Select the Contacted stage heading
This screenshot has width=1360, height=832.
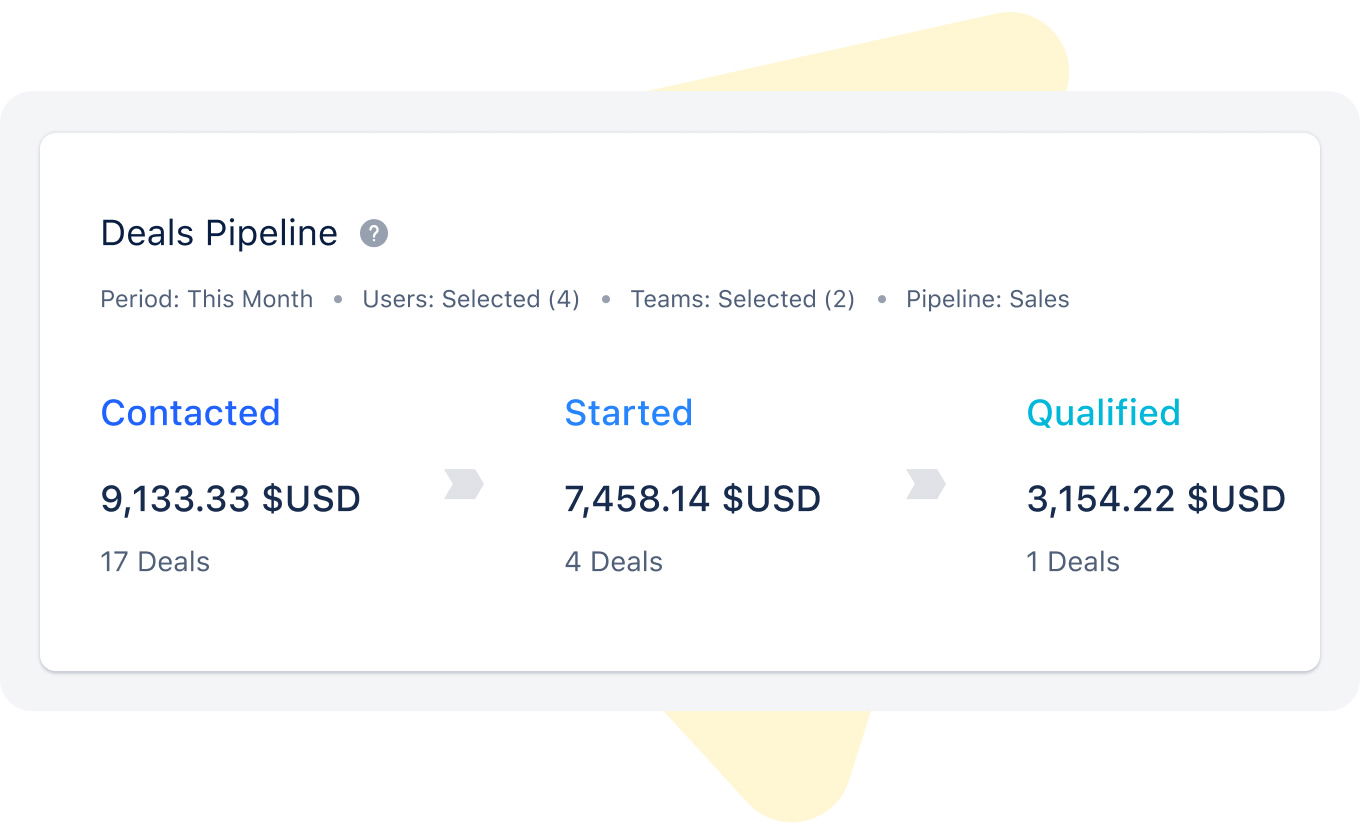coord(190,413)
